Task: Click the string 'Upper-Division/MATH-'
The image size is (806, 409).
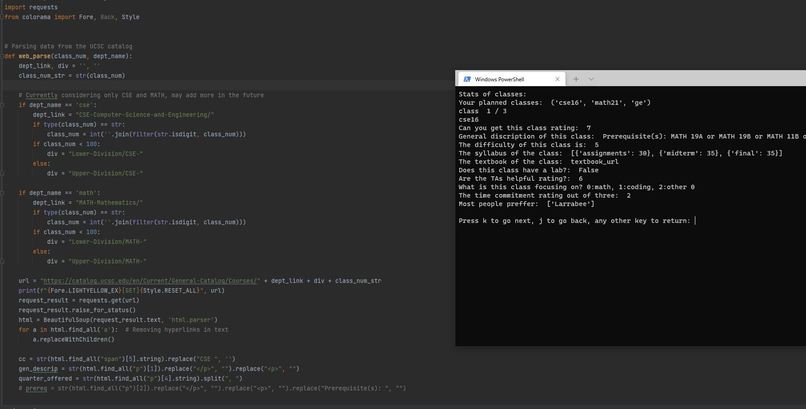Action: [108, 261]
